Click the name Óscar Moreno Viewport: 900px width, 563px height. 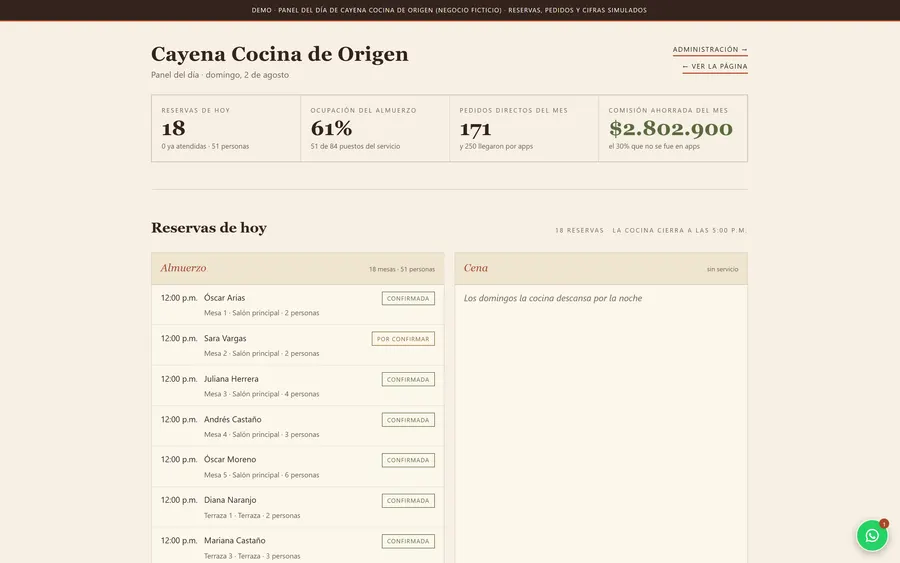tap(230, 460)
